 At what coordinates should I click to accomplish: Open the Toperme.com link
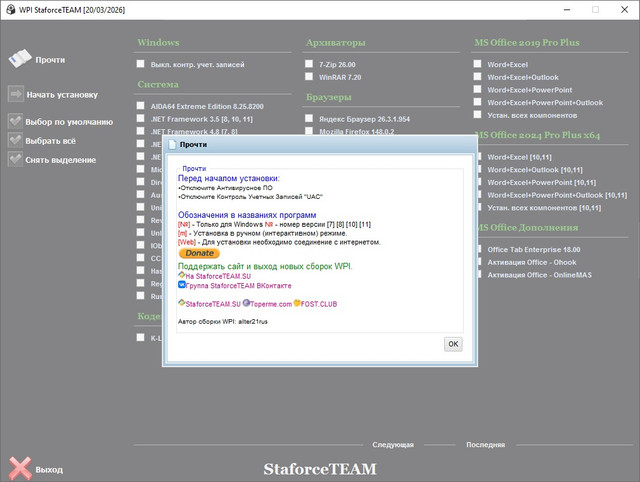click(271, 304)
